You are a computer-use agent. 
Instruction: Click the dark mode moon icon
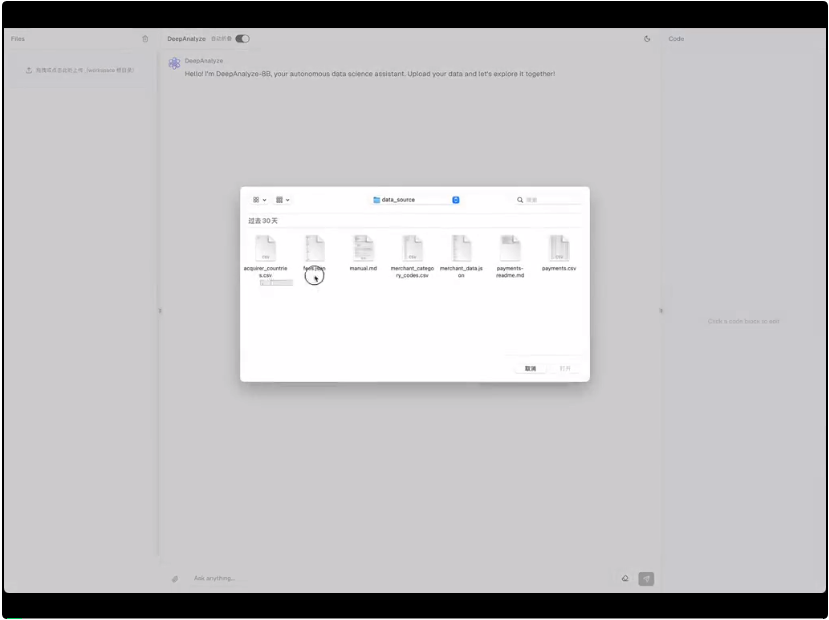647,39
